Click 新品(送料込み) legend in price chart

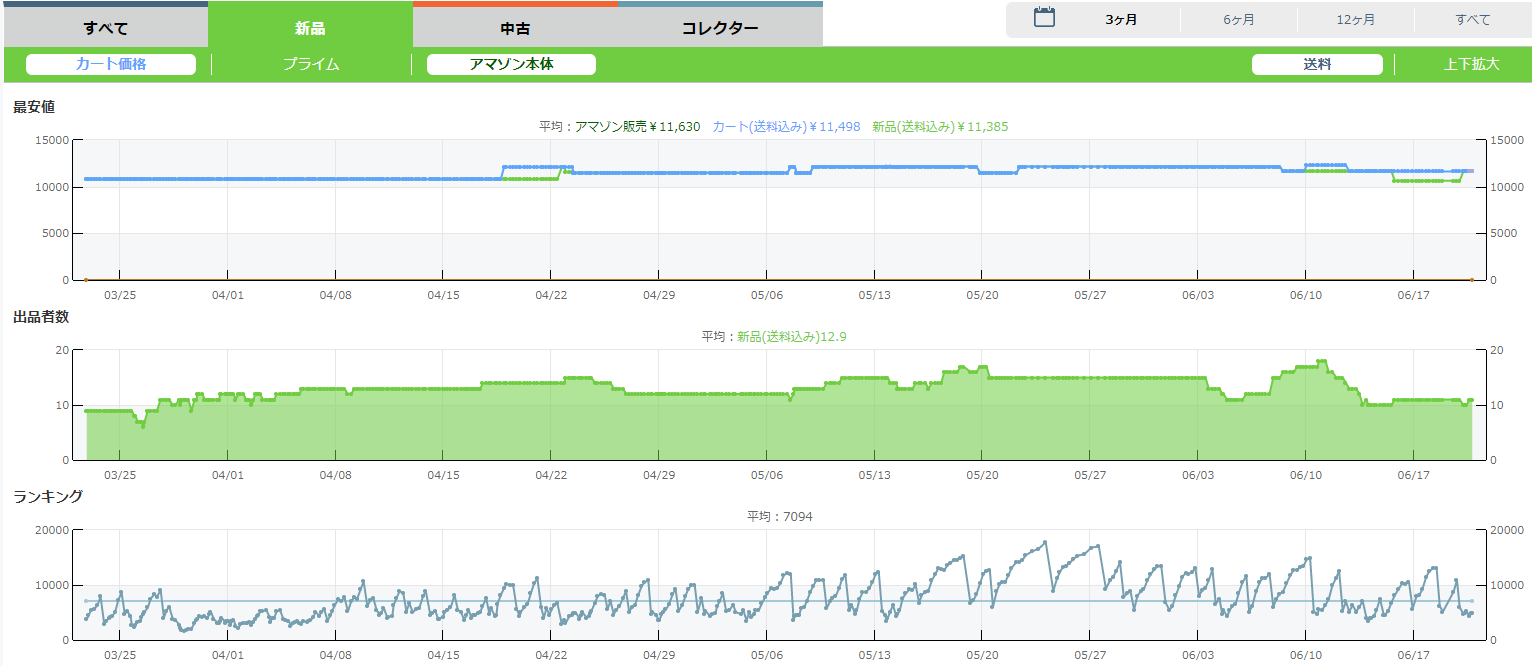point(940,127)
